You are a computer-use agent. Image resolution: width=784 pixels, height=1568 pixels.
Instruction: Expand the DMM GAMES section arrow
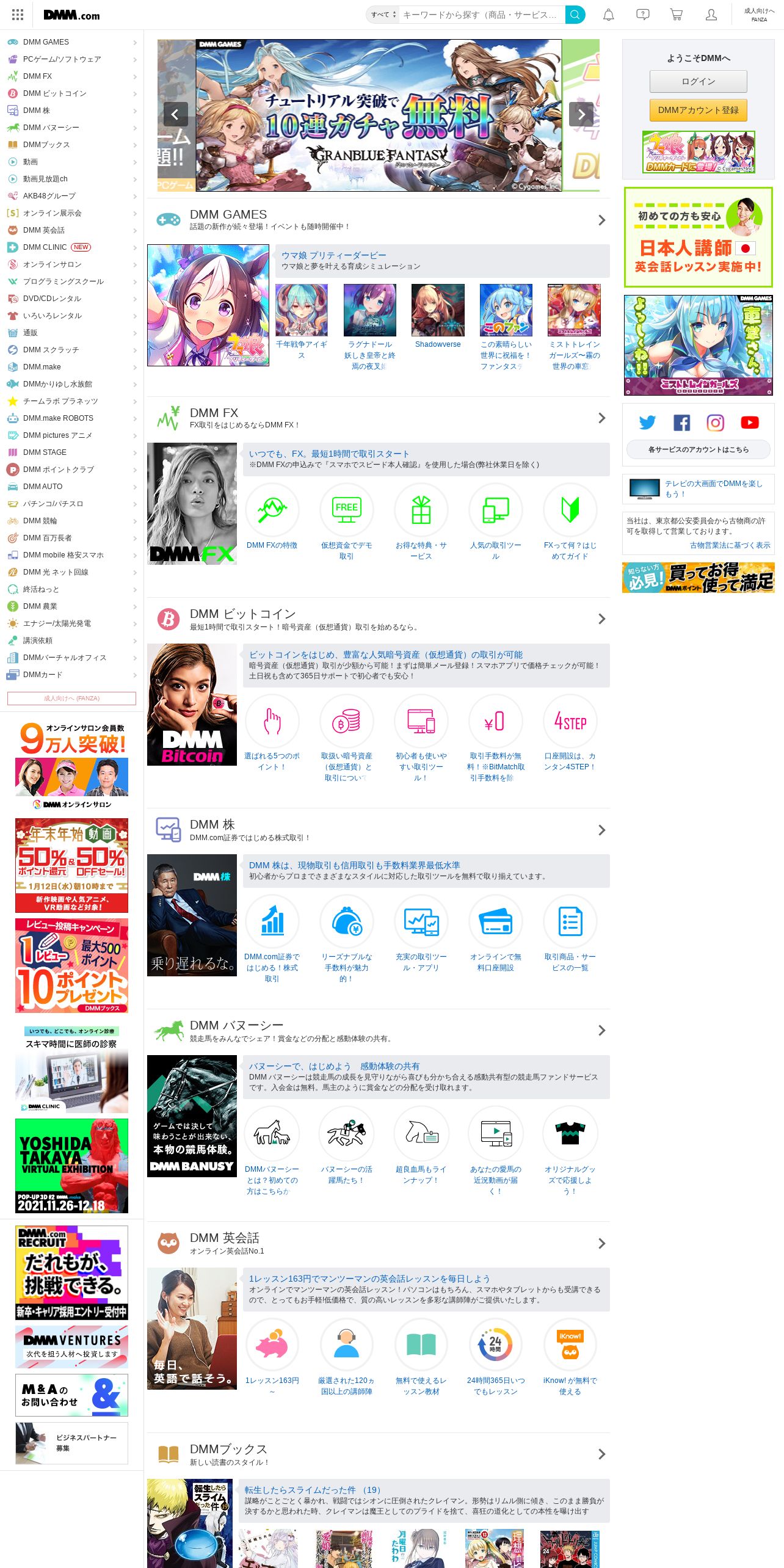(x=601, y=220)
